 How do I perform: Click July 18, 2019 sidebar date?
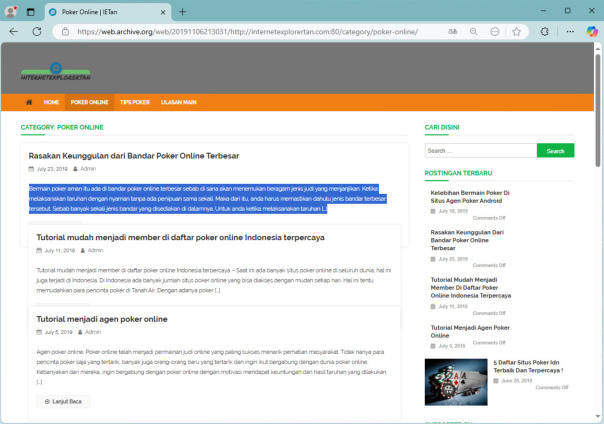pos(453,211)
